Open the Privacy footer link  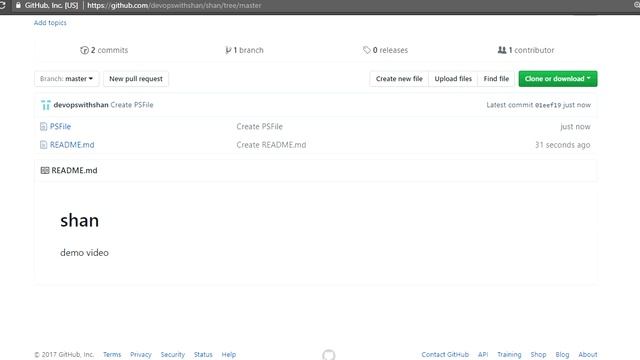(x=141, y=355)
